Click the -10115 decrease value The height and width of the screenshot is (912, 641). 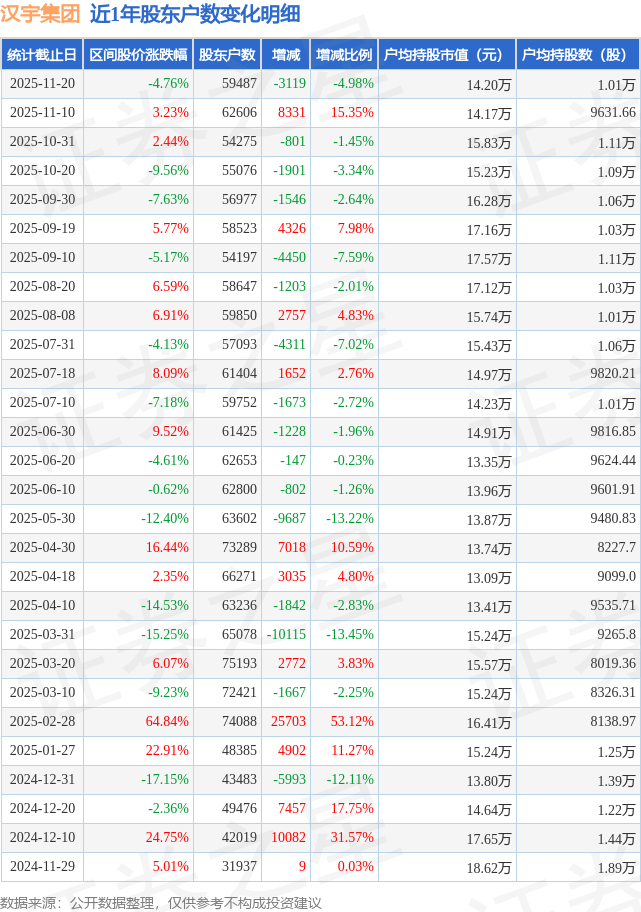click(286, 634)
